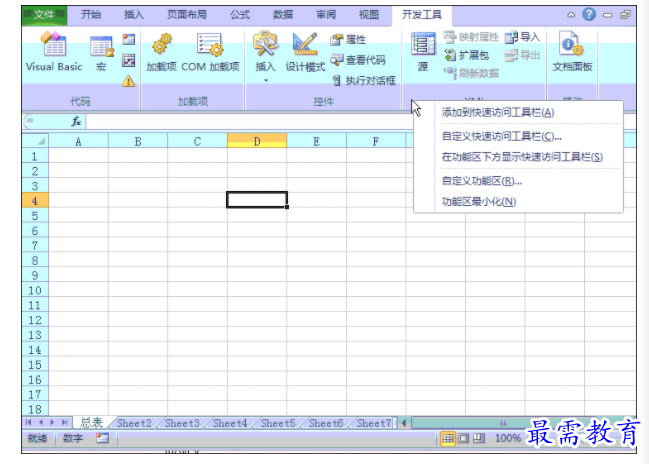Switch to the 插入 ribbon tab
The image size is (649, 464).
coord(134,15)
